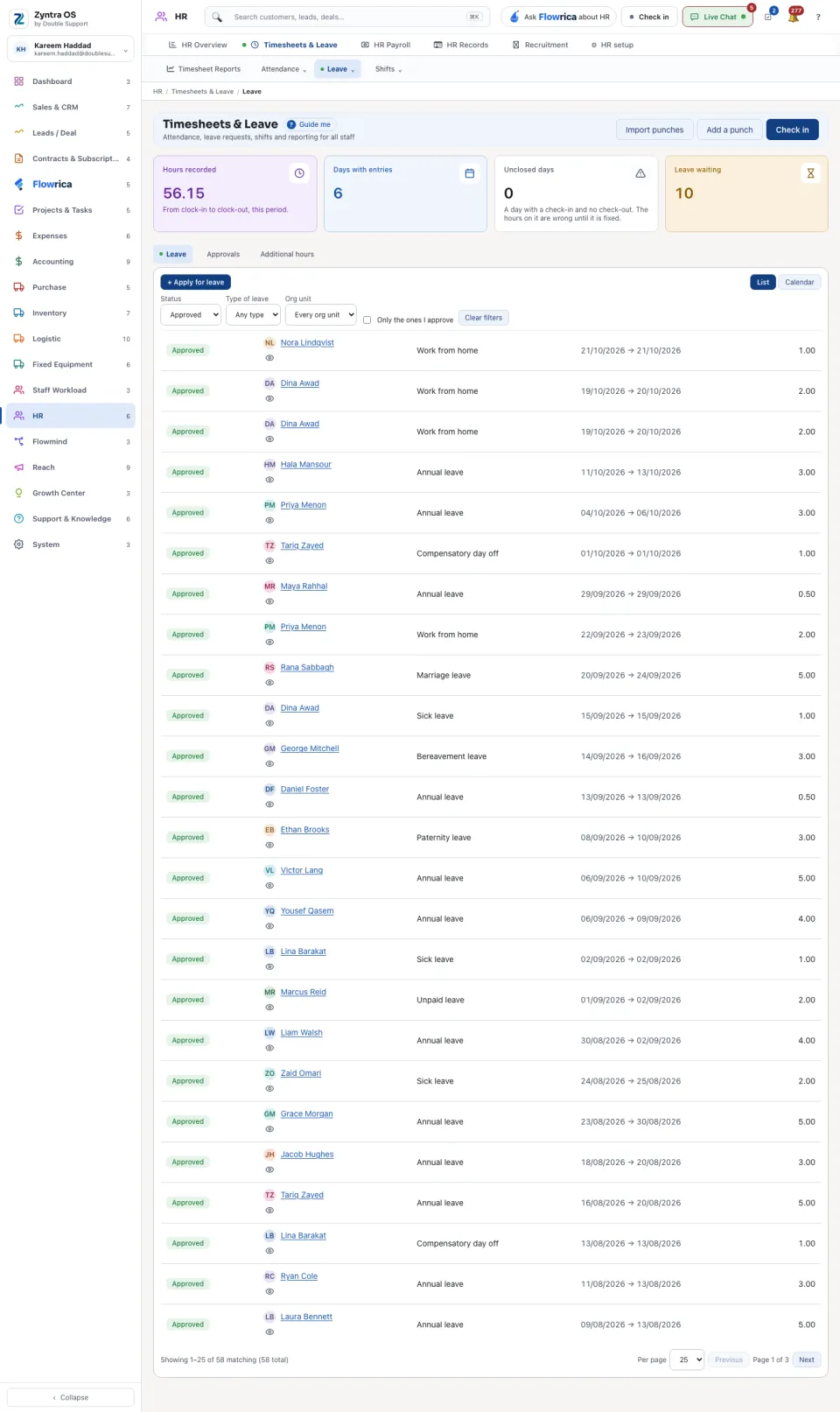Screen dimensions: 840x1412
Task: View Marcus Reid leave via eye icon
Action: click(269, 1007)
